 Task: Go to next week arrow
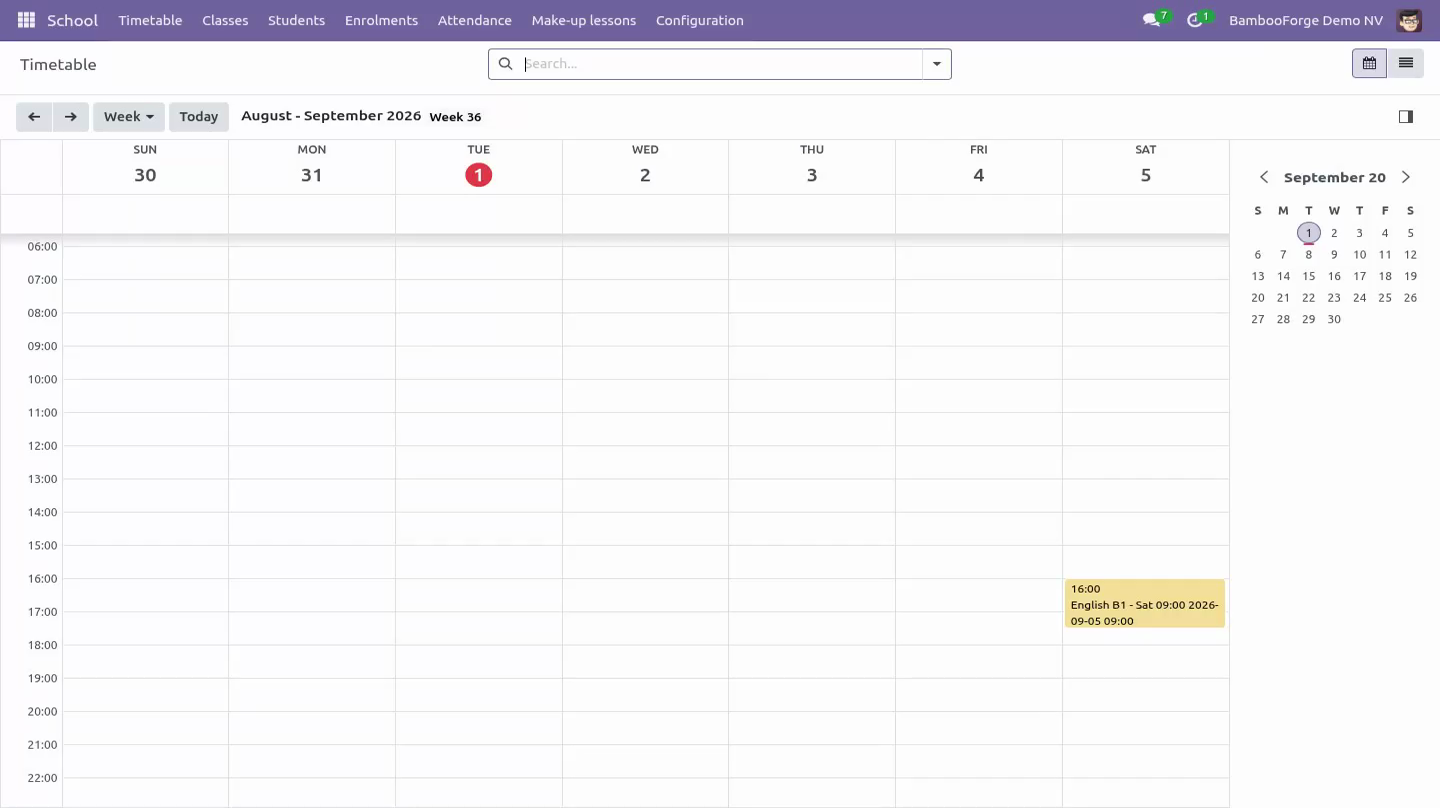click(x=71, y=116)
